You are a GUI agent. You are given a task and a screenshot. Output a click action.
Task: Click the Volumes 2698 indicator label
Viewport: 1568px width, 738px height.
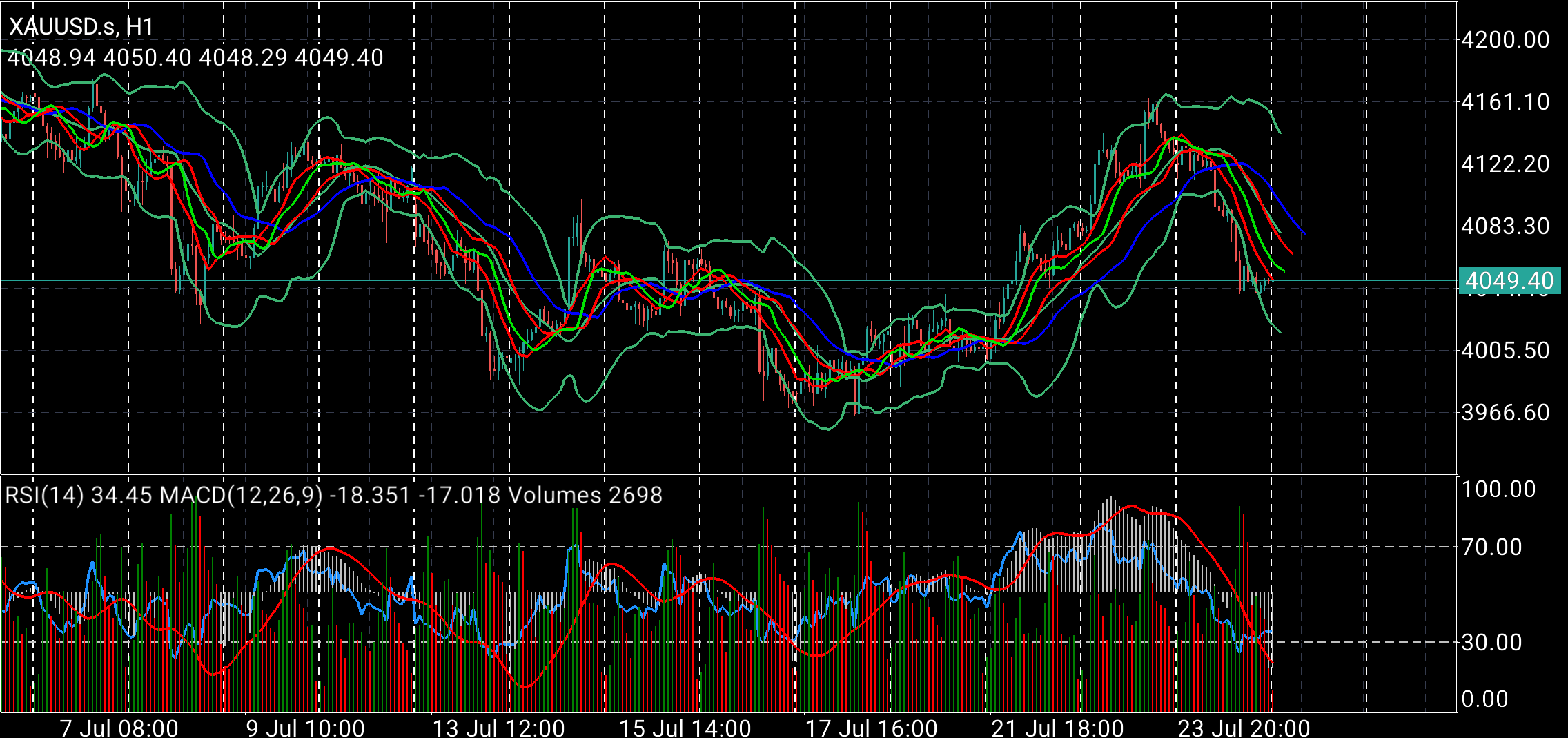pyautogui.click(x=585, y=495)
